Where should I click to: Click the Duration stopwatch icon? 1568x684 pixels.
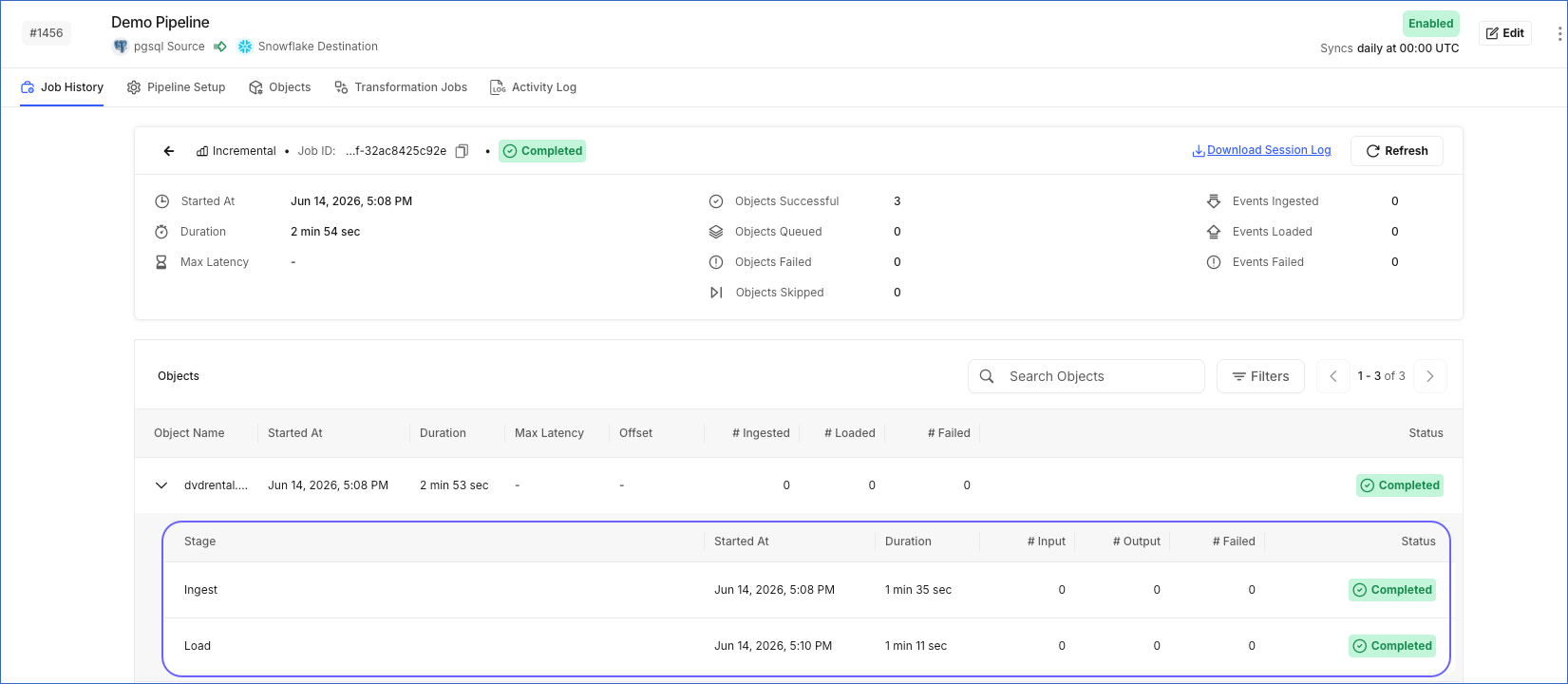161,232
